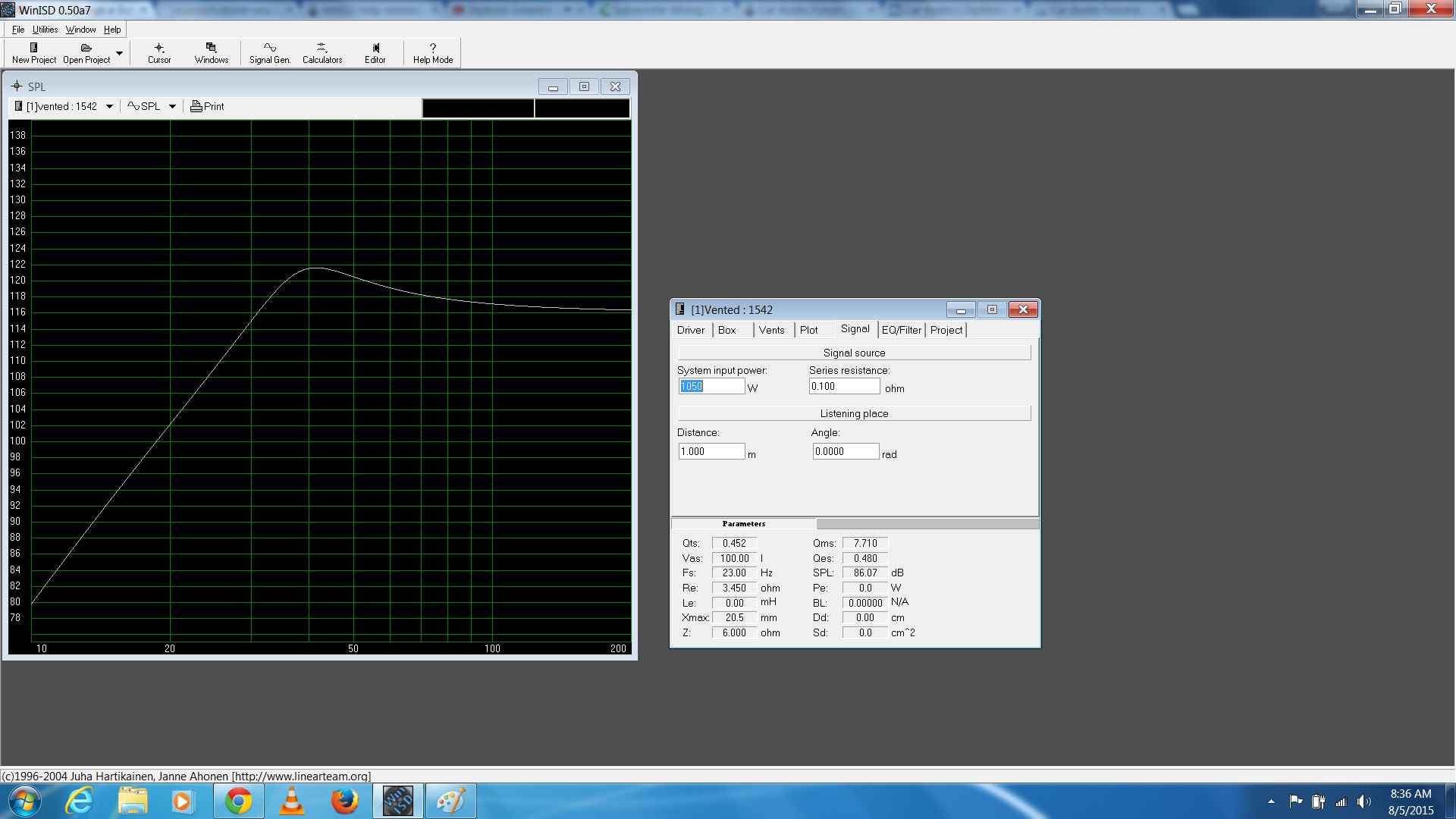Open the Utilities menu

45,30
